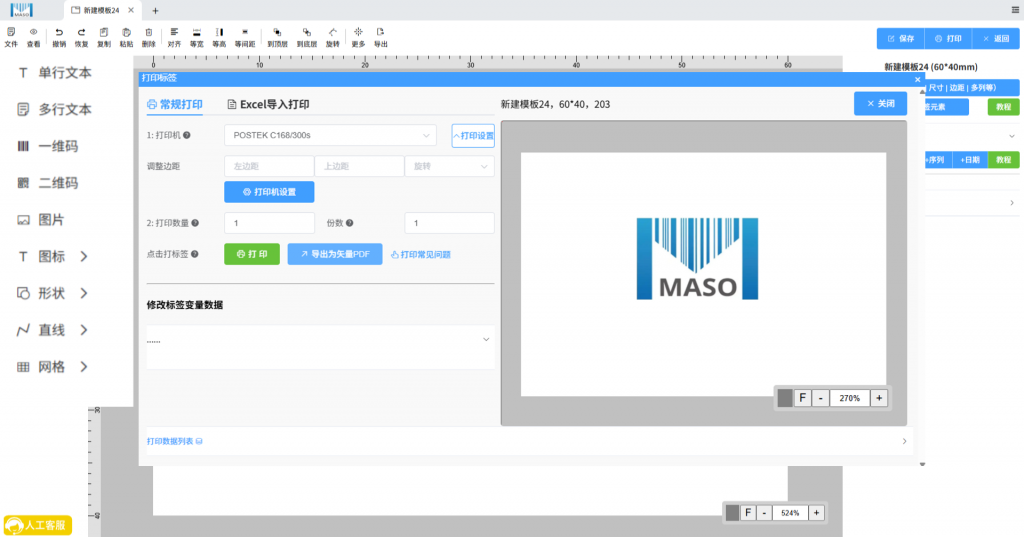Click the green 打印 button
The image size is (1024, 537).
(252, 254)
